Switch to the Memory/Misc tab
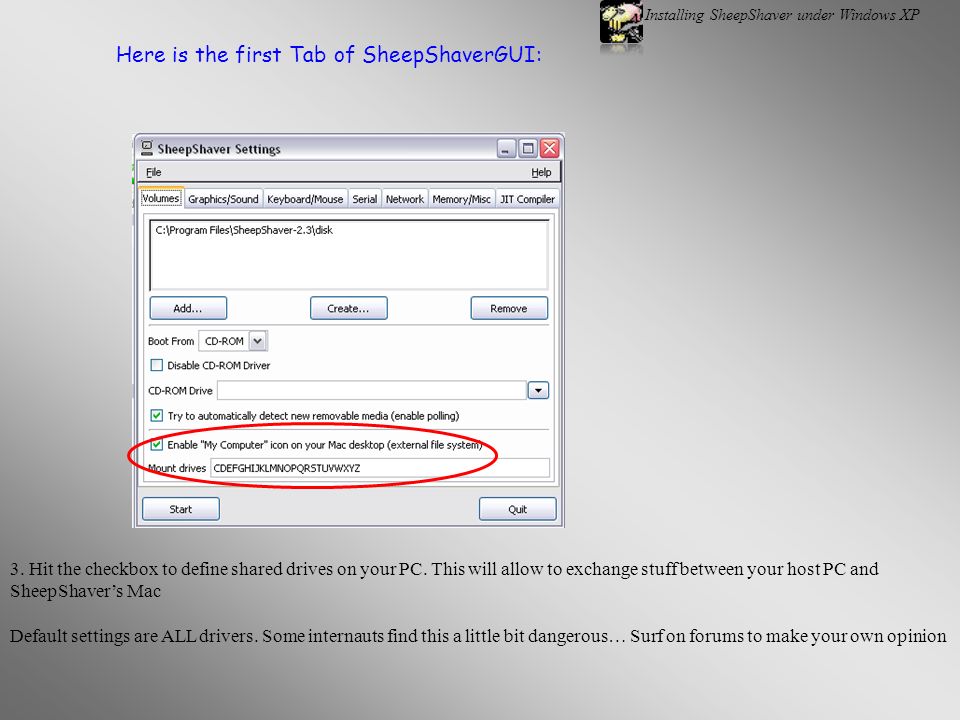 461,199
